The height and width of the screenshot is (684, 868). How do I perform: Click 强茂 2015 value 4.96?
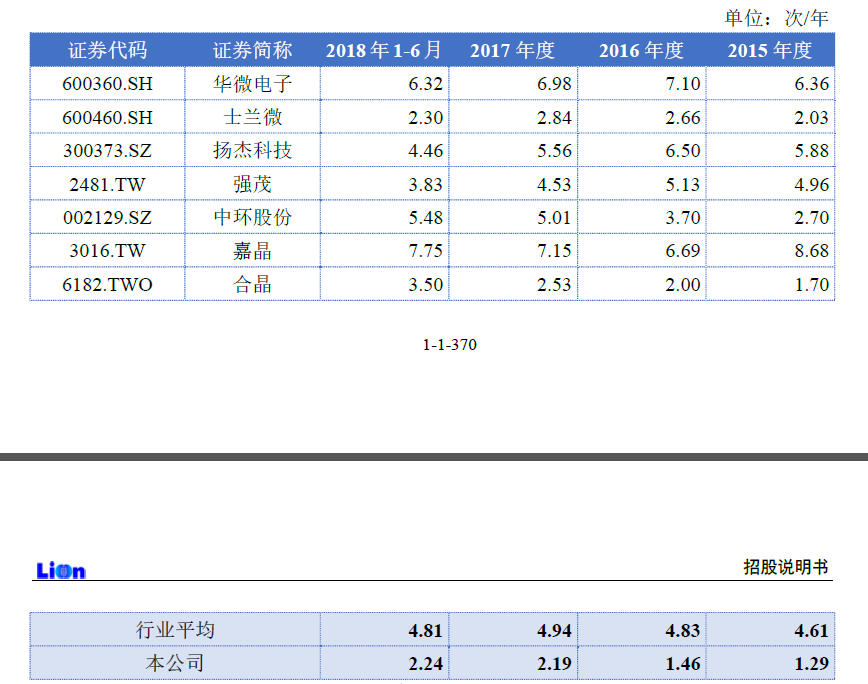click(812, 184)
